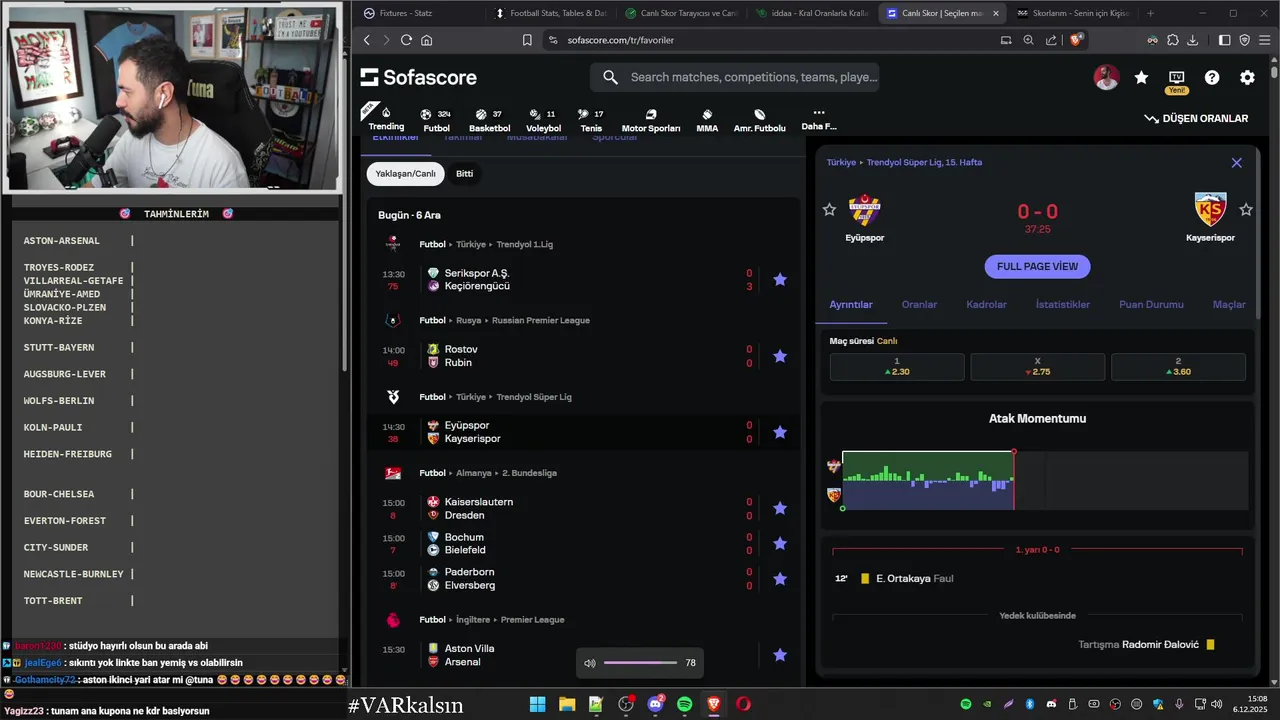Switch to the Ayrıntılar tab

851,304
